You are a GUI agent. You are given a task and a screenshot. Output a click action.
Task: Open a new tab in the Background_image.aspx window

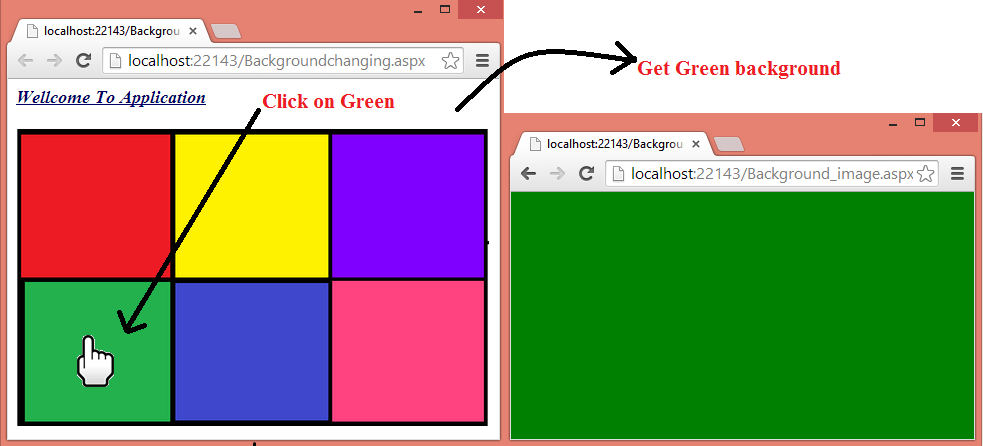(x=728, y=144)
